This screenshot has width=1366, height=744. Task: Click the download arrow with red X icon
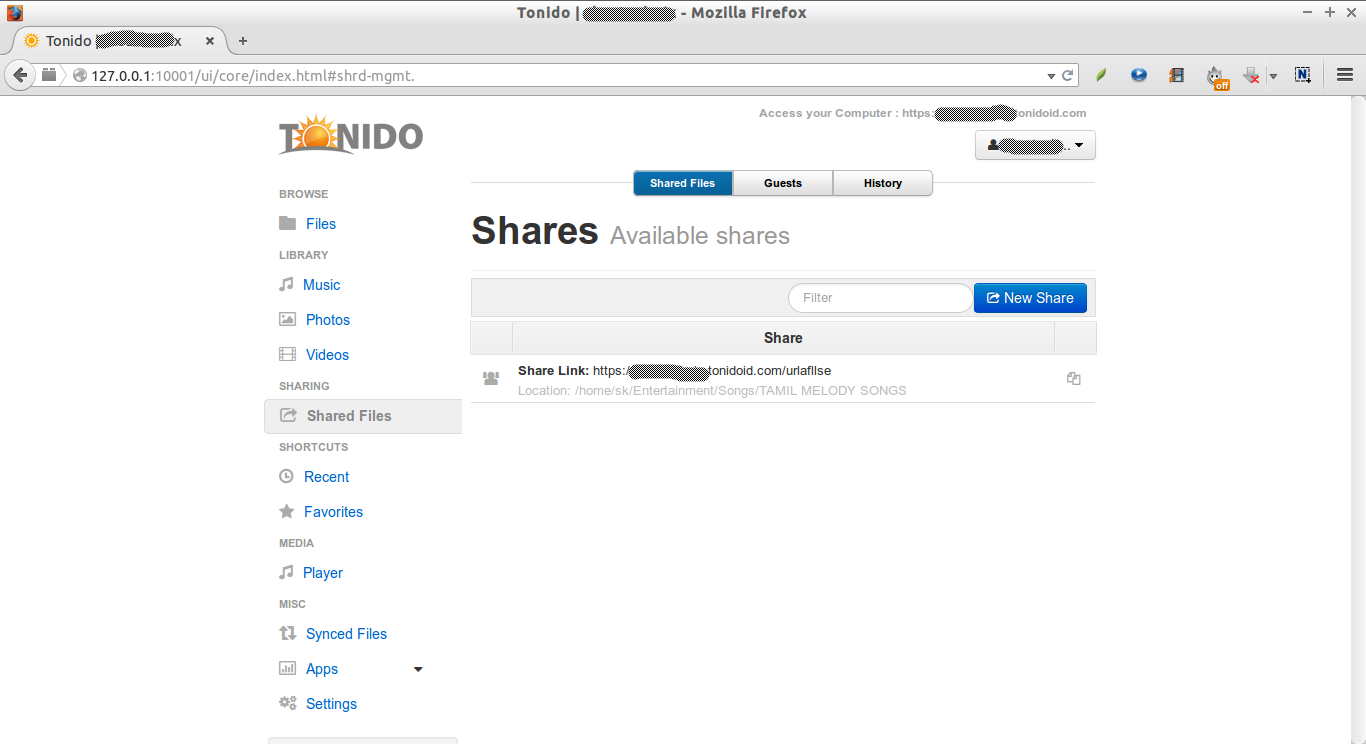1251,76
